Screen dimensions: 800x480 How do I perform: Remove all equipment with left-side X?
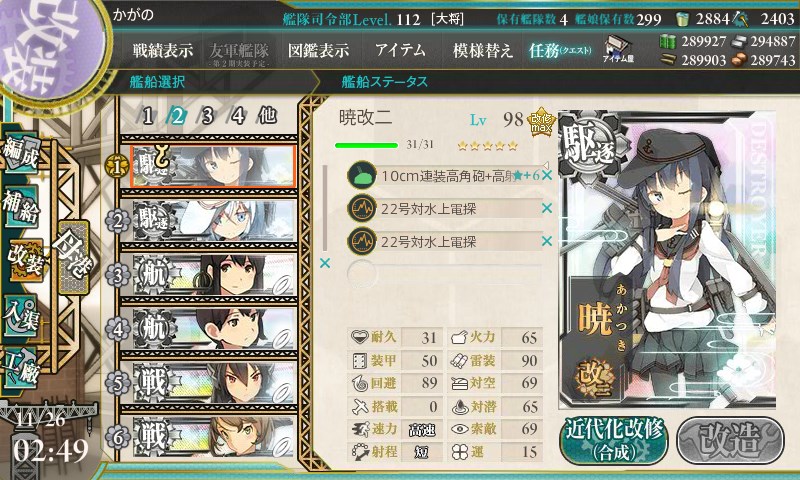pos(324,263)
